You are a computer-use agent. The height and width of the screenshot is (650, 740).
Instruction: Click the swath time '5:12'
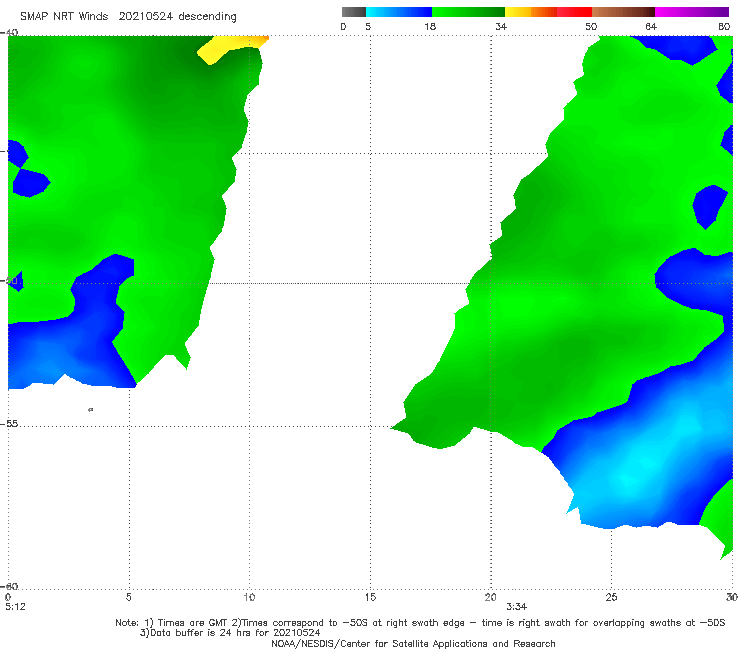[x=15, y=607]
